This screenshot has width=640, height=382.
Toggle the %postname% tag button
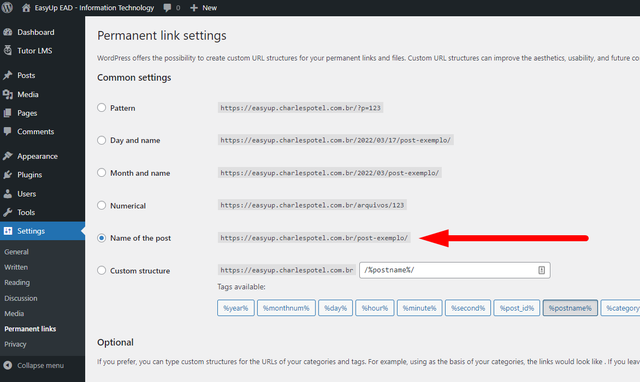point(570,308)
